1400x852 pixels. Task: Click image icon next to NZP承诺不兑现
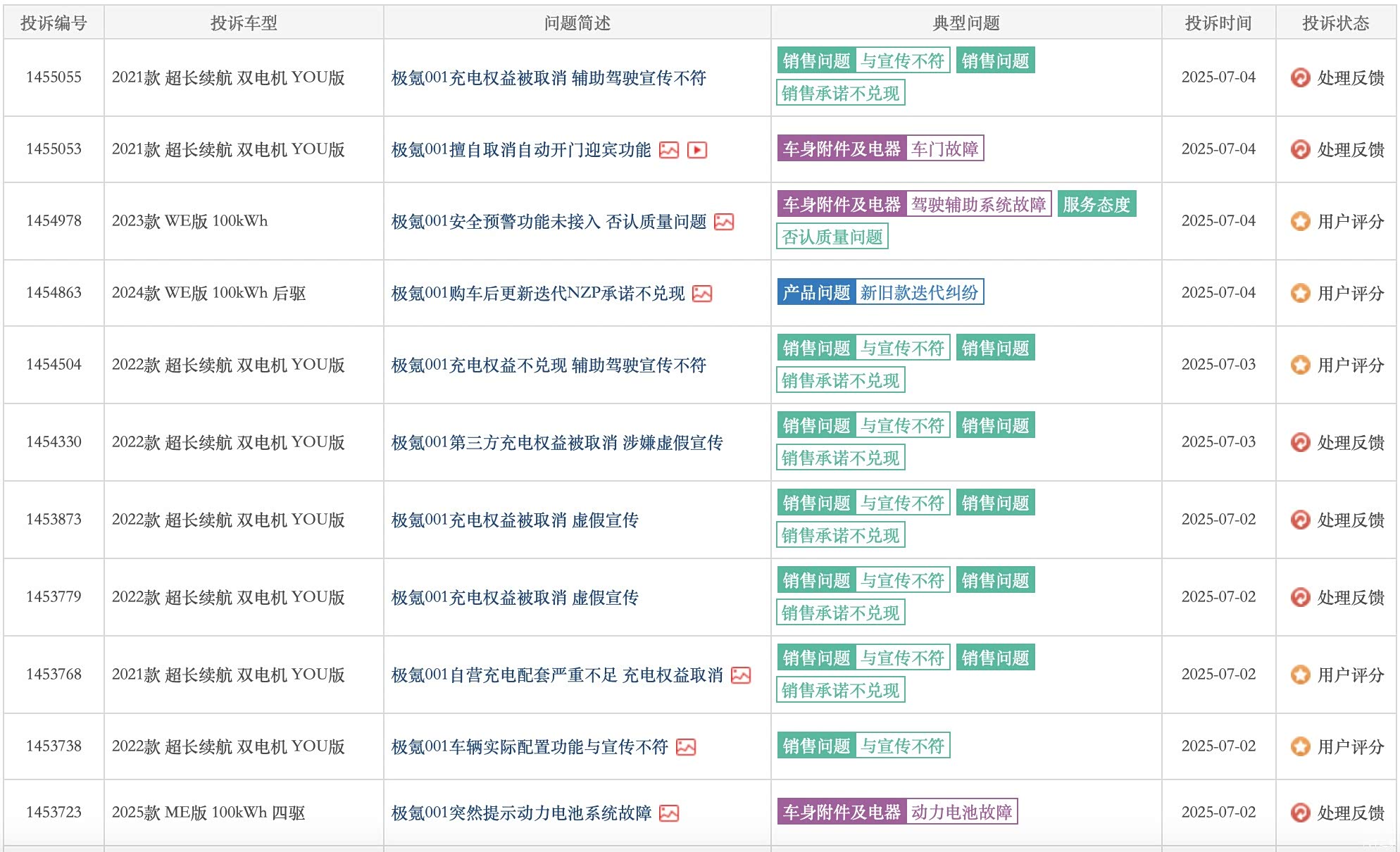pos(701,294)
